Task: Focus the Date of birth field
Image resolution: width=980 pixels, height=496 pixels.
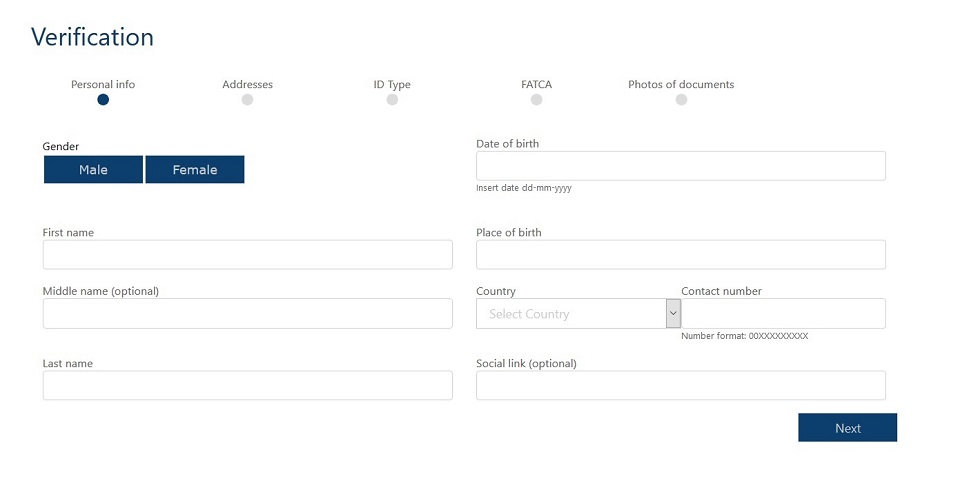Action: pyautogui.click(x=680, y=166)
